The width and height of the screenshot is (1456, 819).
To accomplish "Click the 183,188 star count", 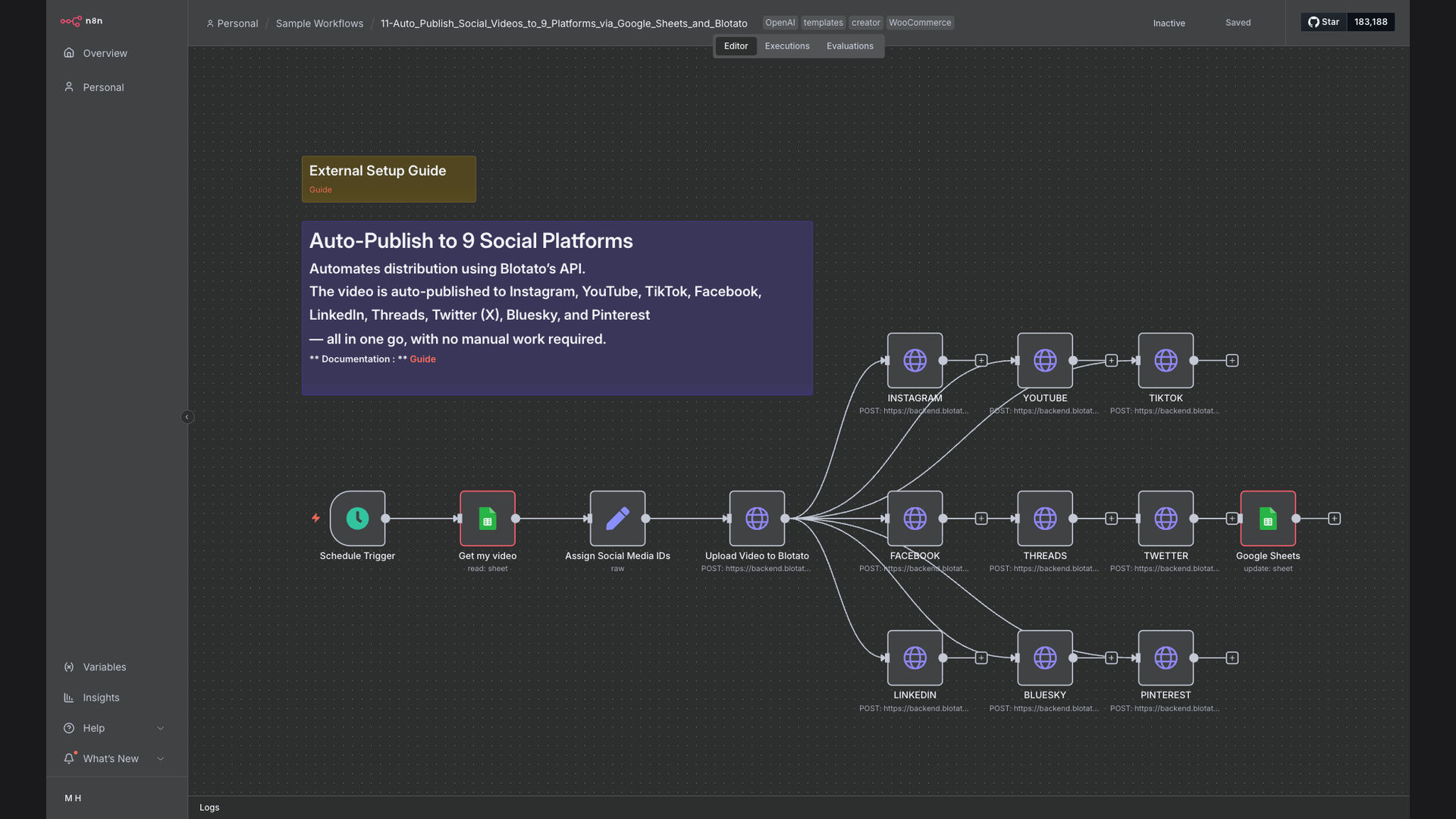I will [x=1370, y=22].
